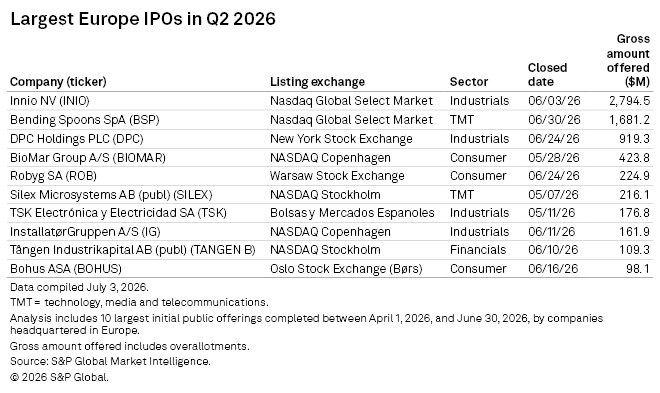The height and width of the screenshot is (393, 660).
Task: Click DPC Holdings PLC (DPC) company name
Action: point(77,139)
